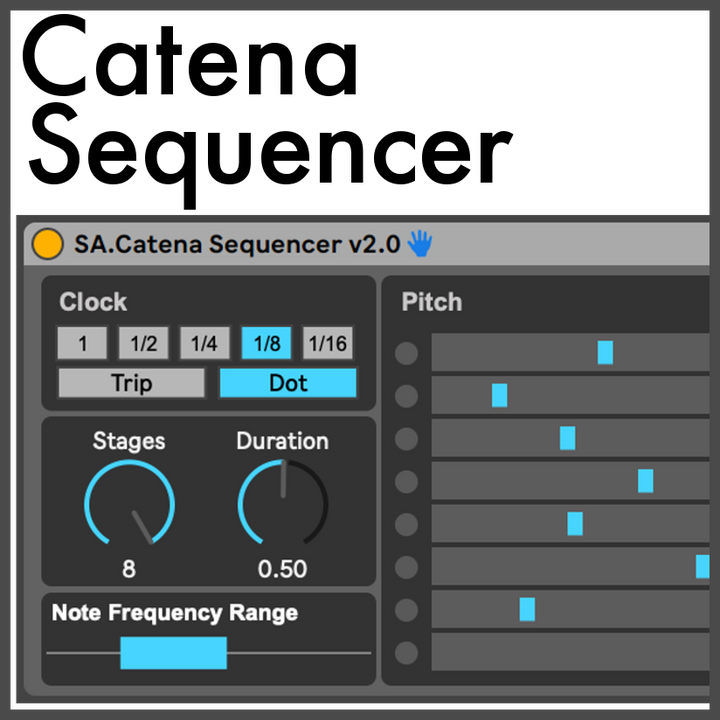Toggle the first pitch row stage circle
Image resolution: width=720 pixels, height=720 pixels.
pyautogui.click(x=406, y=353)
